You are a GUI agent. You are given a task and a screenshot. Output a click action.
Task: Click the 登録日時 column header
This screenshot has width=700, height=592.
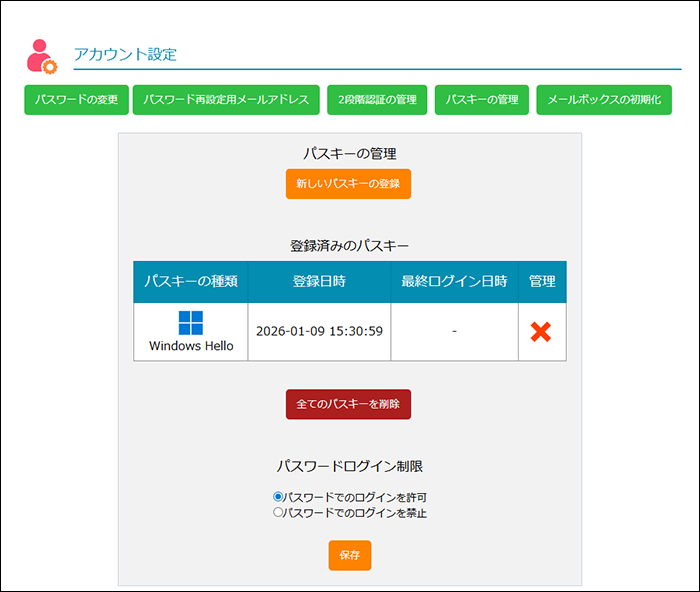(319, 282)
